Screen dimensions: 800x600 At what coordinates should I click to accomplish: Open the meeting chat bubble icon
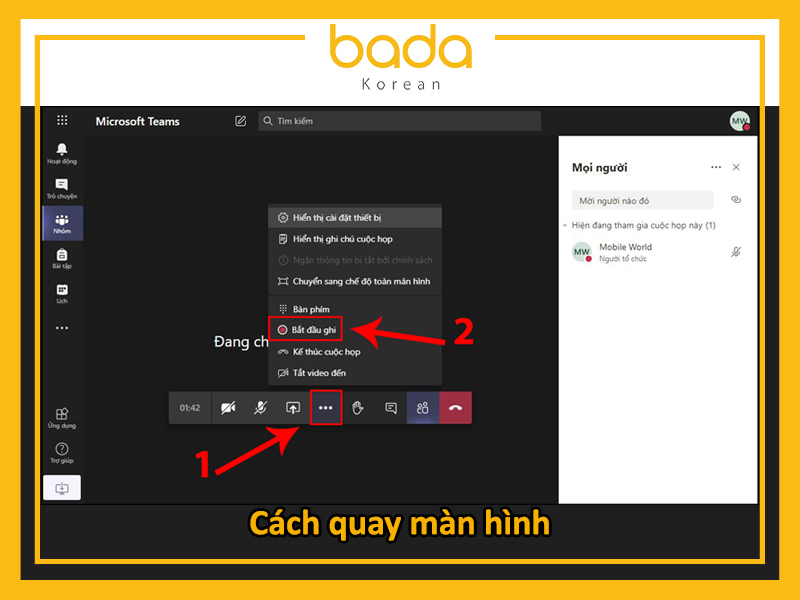(x=391, y=408)
